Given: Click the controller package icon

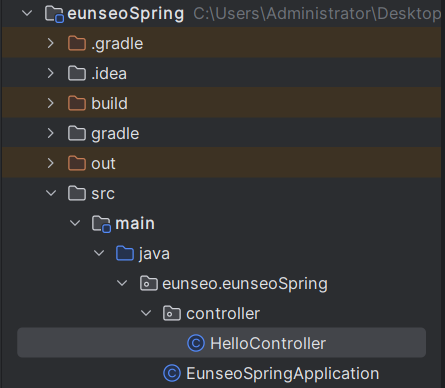Looking at the screenshot, I should (x=172, y=313).
